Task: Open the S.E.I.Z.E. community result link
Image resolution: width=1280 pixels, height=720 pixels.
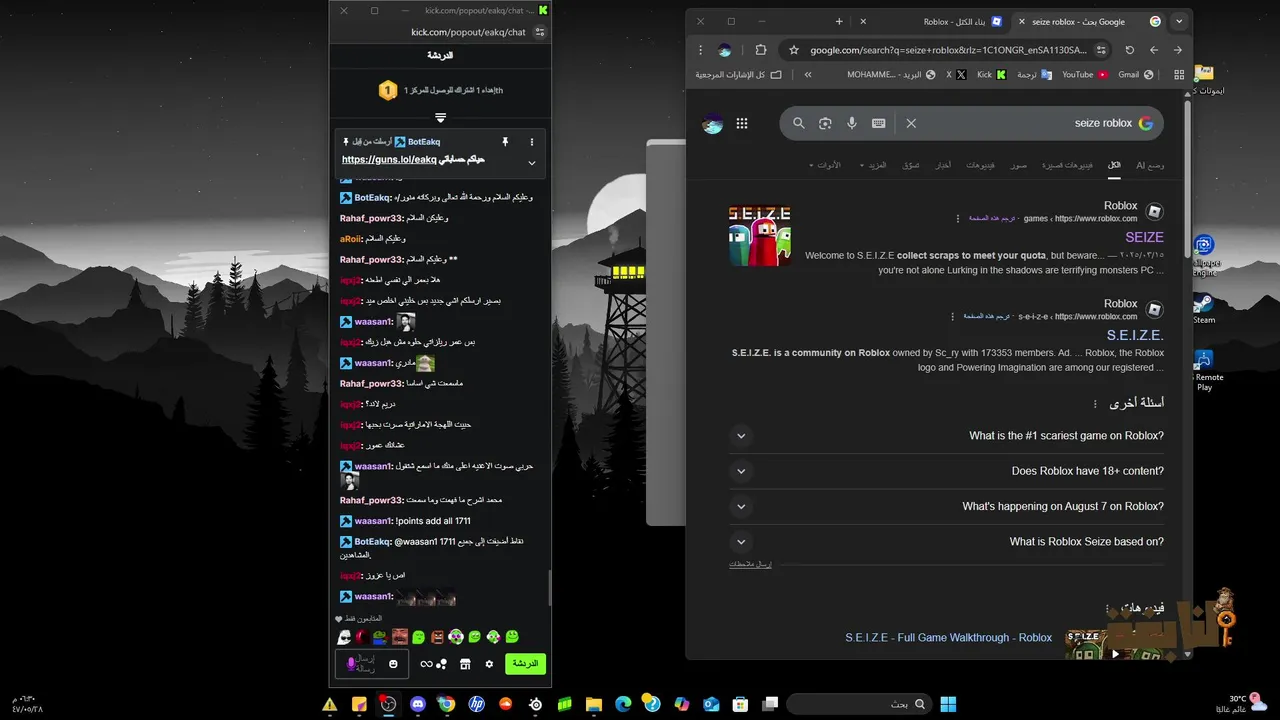Action: [1135, 335]
